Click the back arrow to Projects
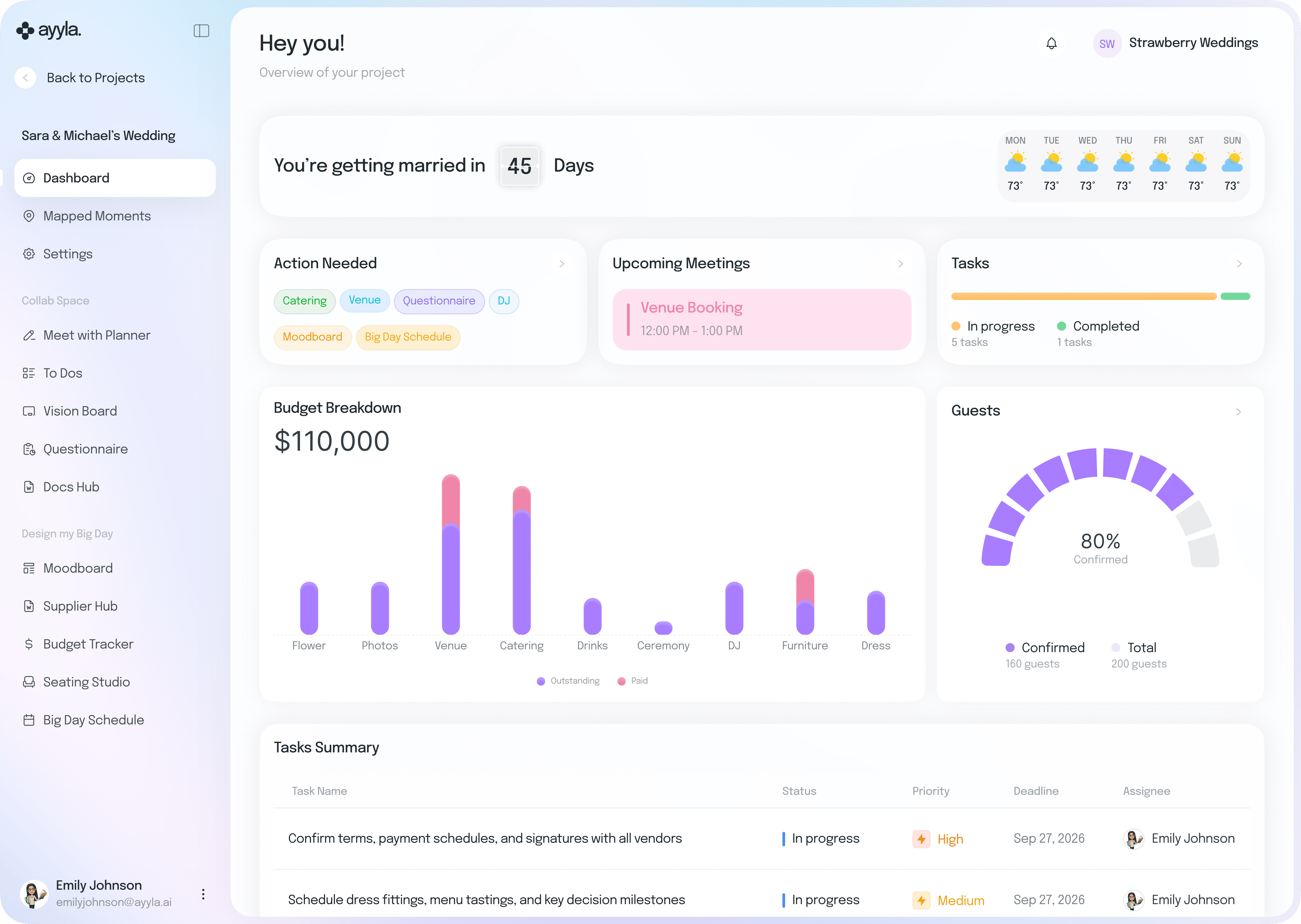 [26, 78]
